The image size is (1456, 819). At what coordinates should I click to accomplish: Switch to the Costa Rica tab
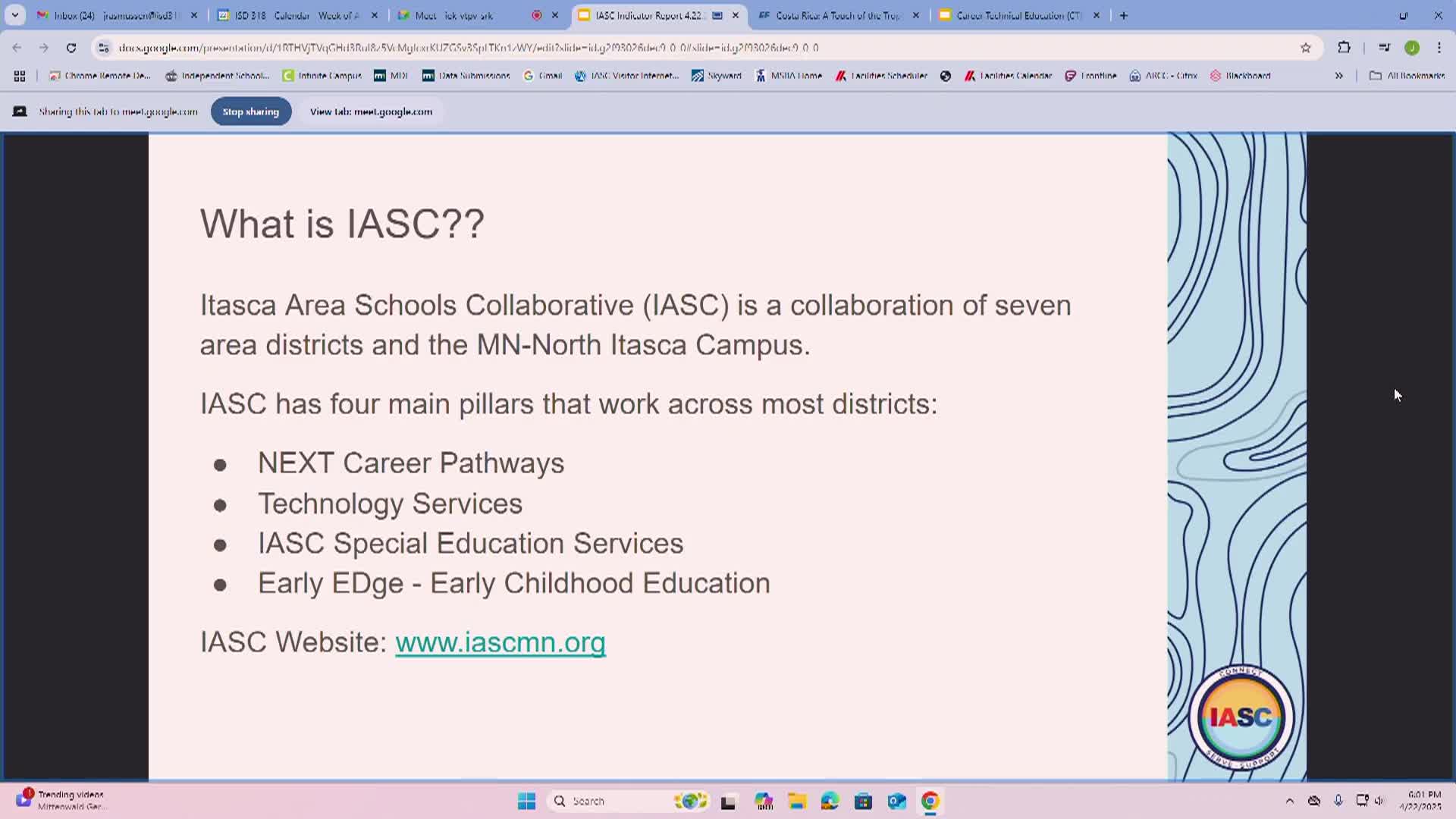[x=839, y=15]
